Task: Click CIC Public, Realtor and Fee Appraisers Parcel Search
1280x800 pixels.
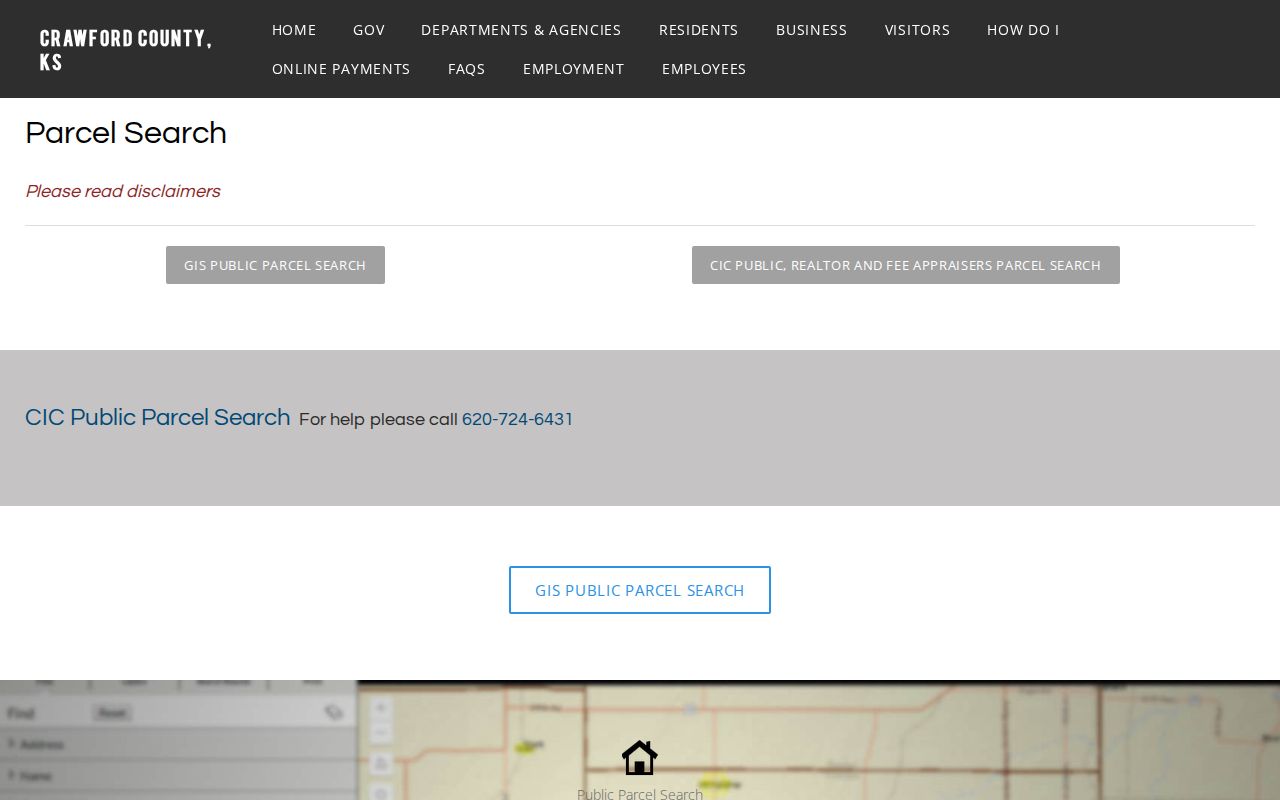Action: (906, 265)
